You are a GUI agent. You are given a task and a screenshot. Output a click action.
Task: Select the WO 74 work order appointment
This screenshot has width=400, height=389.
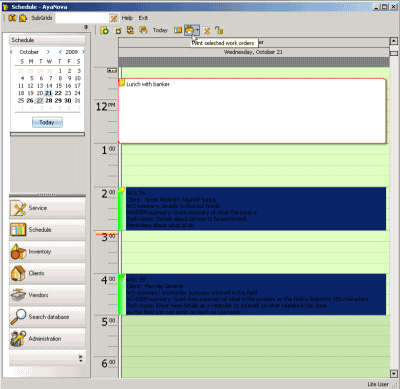252,209
